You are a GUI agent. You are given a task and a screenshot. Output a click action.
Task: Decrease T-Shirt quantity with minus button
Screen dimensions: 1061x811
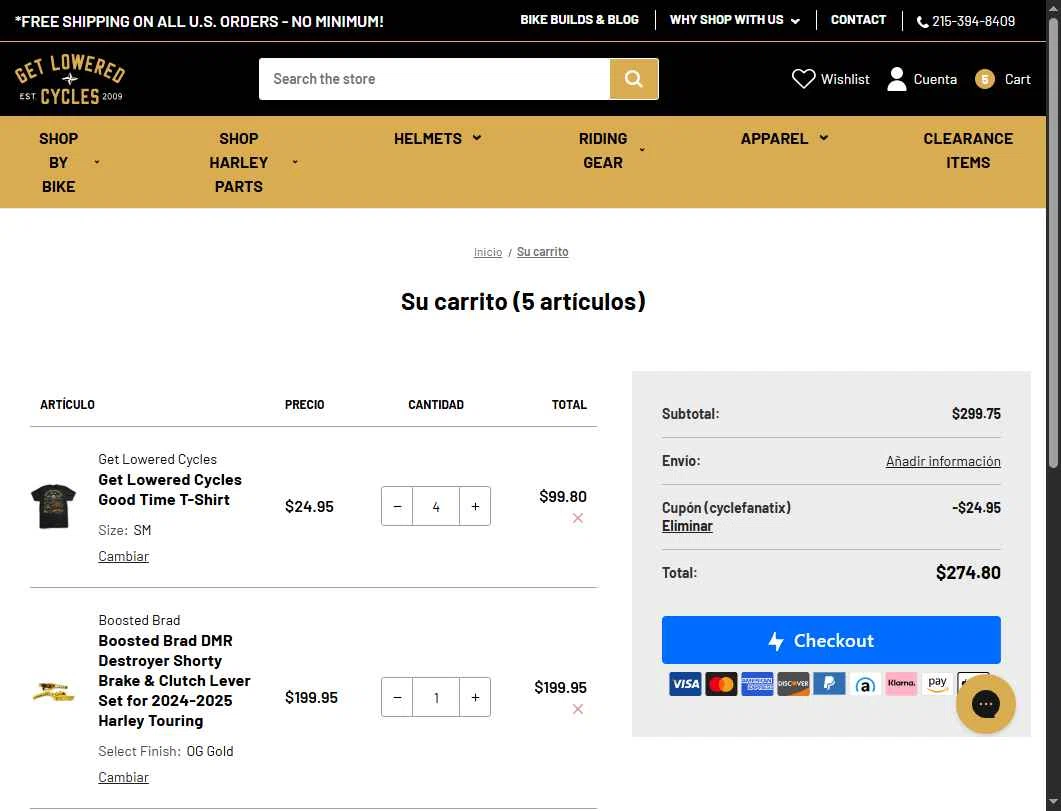tap(397, 506)
